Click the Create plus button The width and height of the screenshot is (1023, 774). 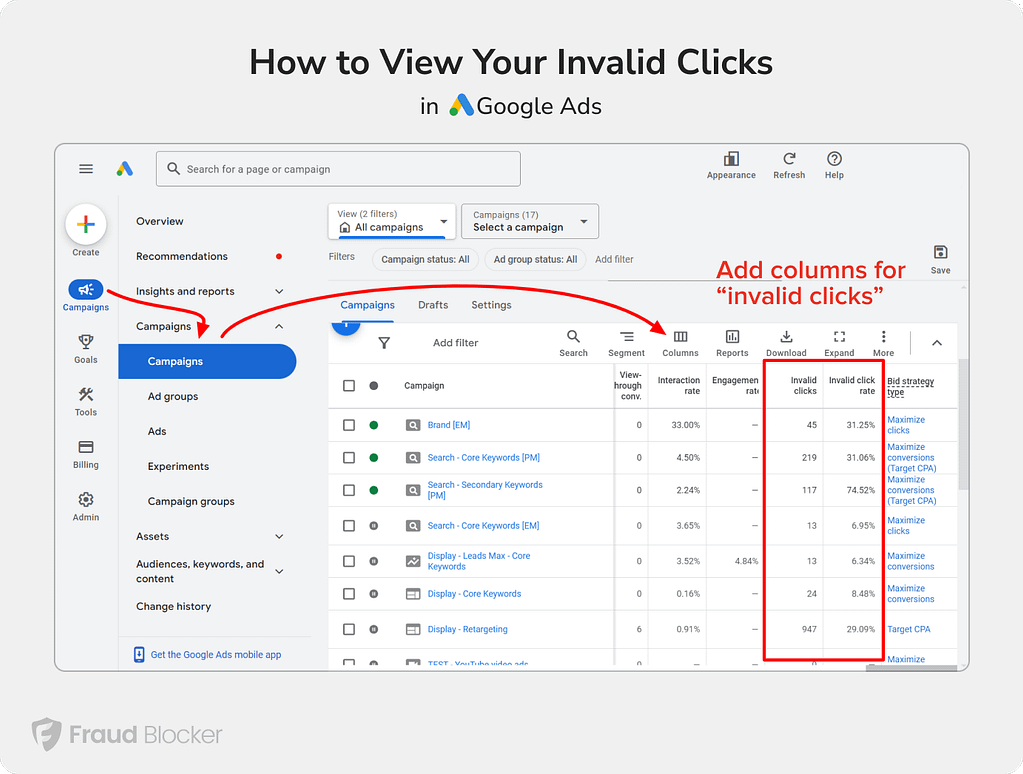pos(86,225)
